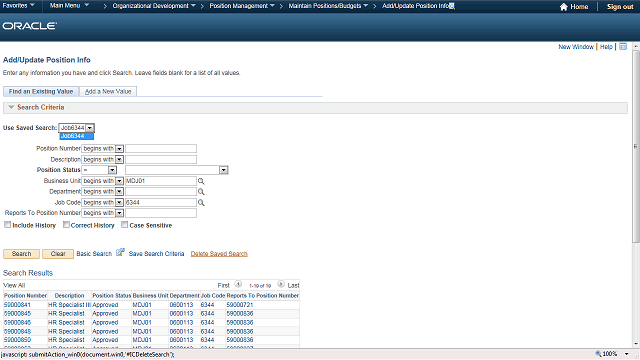640x360 pixels.
Task: Open the Job Code lookup magnifier
Action: 201,203
